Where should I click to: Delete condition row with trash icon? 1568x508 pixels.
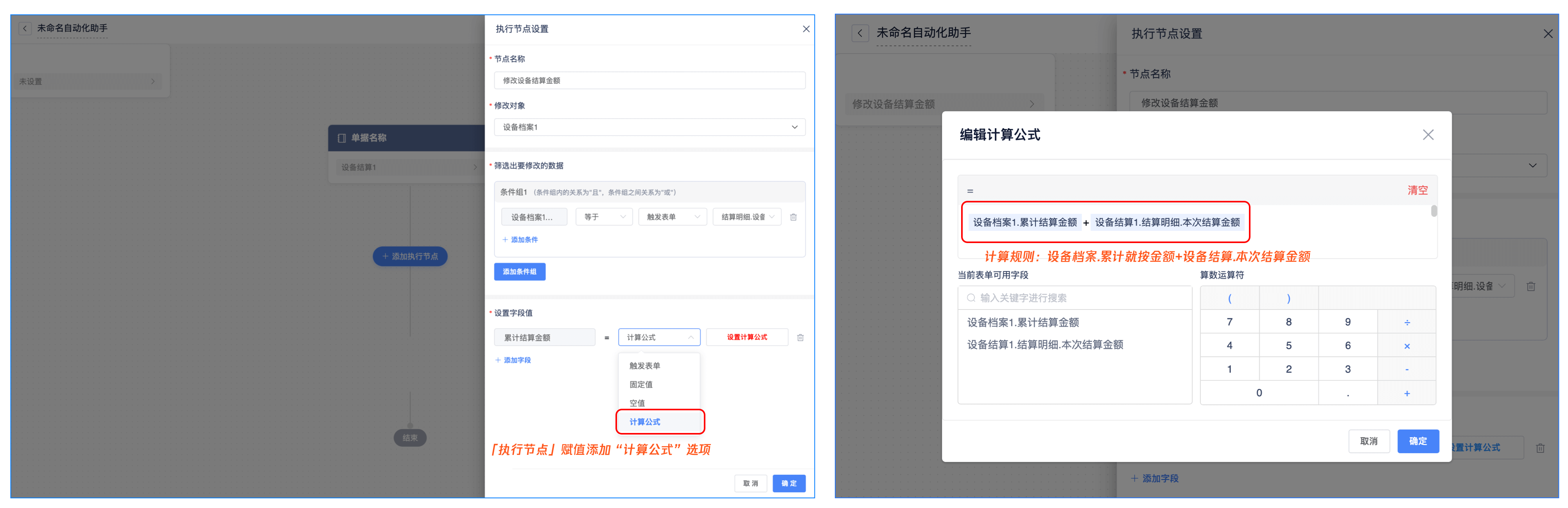[x=793, y=217]
